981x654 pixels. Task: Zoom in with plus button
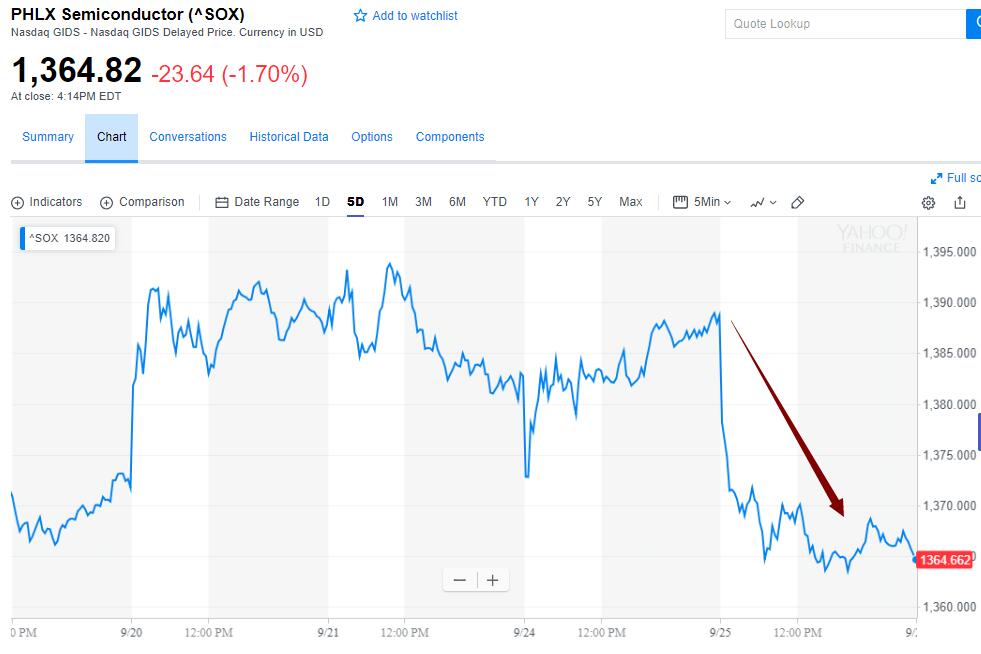click(x=492, y=580)
